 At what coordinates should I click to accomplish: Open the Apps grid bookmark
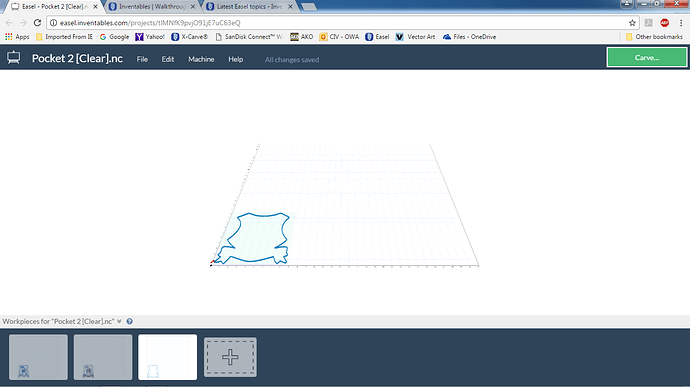pos(17,37)
